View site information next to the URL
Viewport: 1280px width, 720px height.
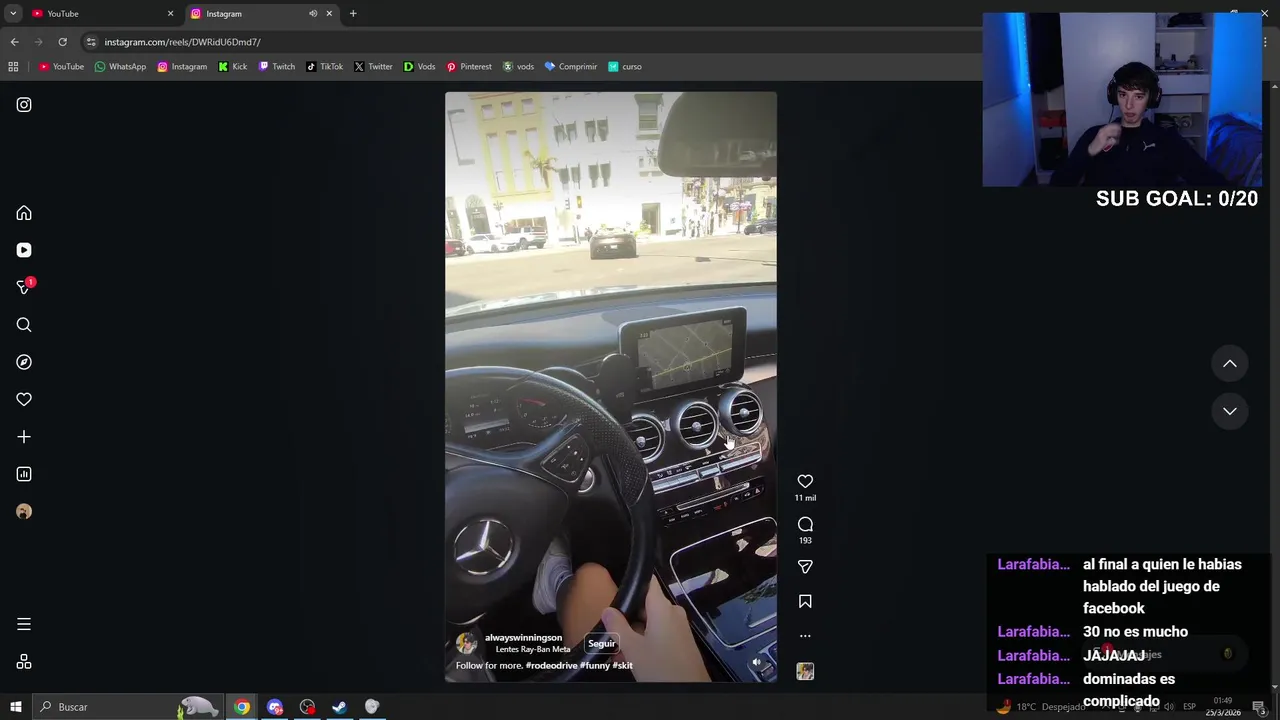point(91,42)
